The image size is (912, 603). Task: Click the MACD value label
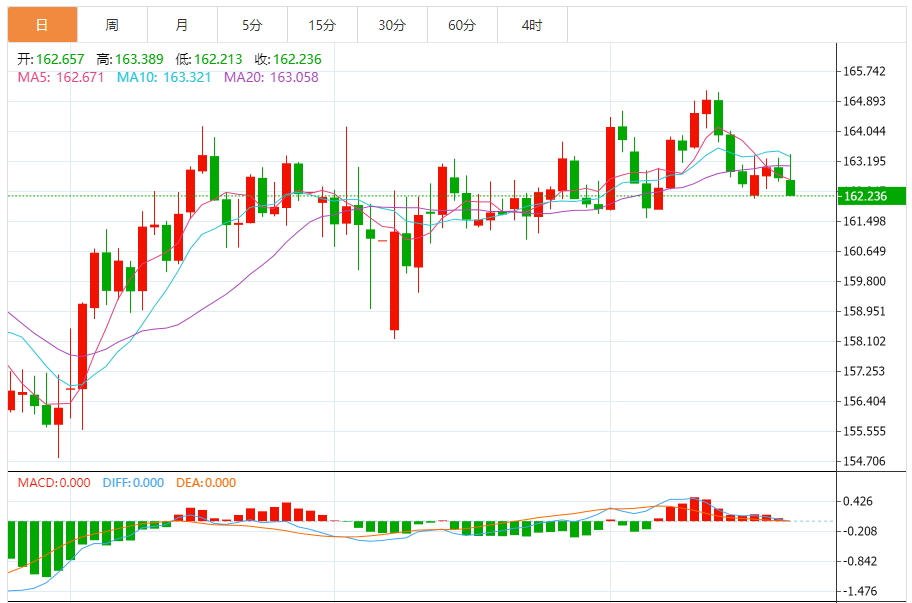(x=54, y=483)
